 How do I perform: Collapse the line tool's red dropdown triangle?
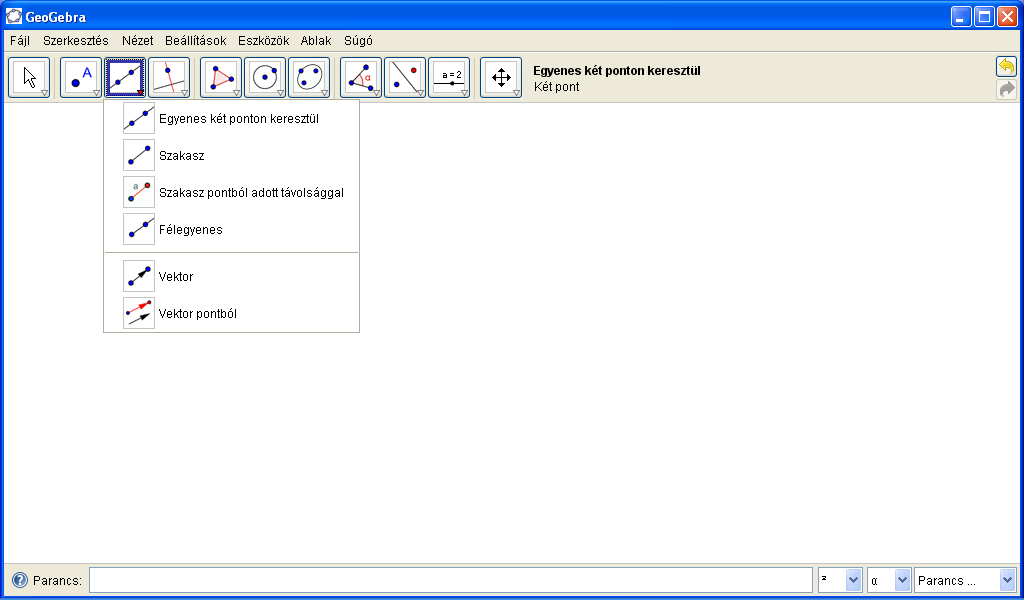[140, 93]
